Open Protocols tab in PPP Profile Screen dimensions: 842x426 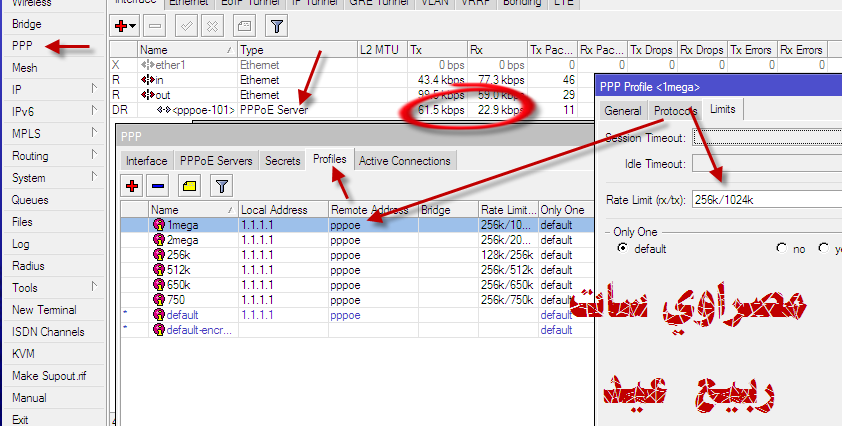pos(675,111)
